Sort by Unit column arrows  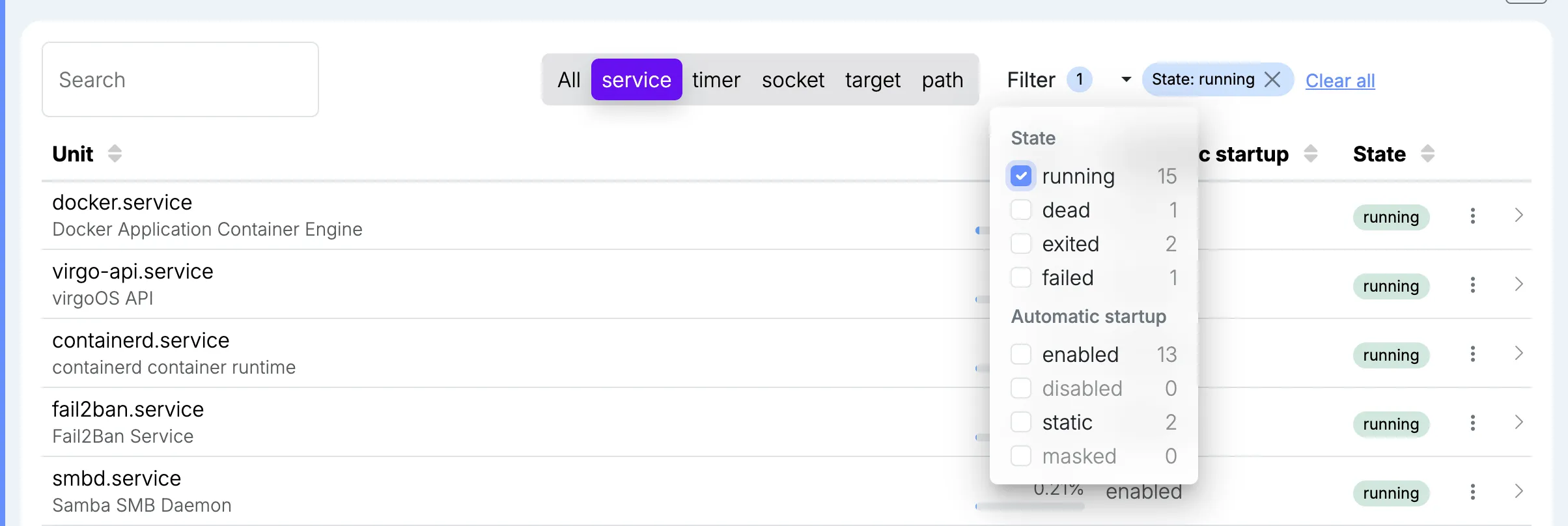point(115,154)
